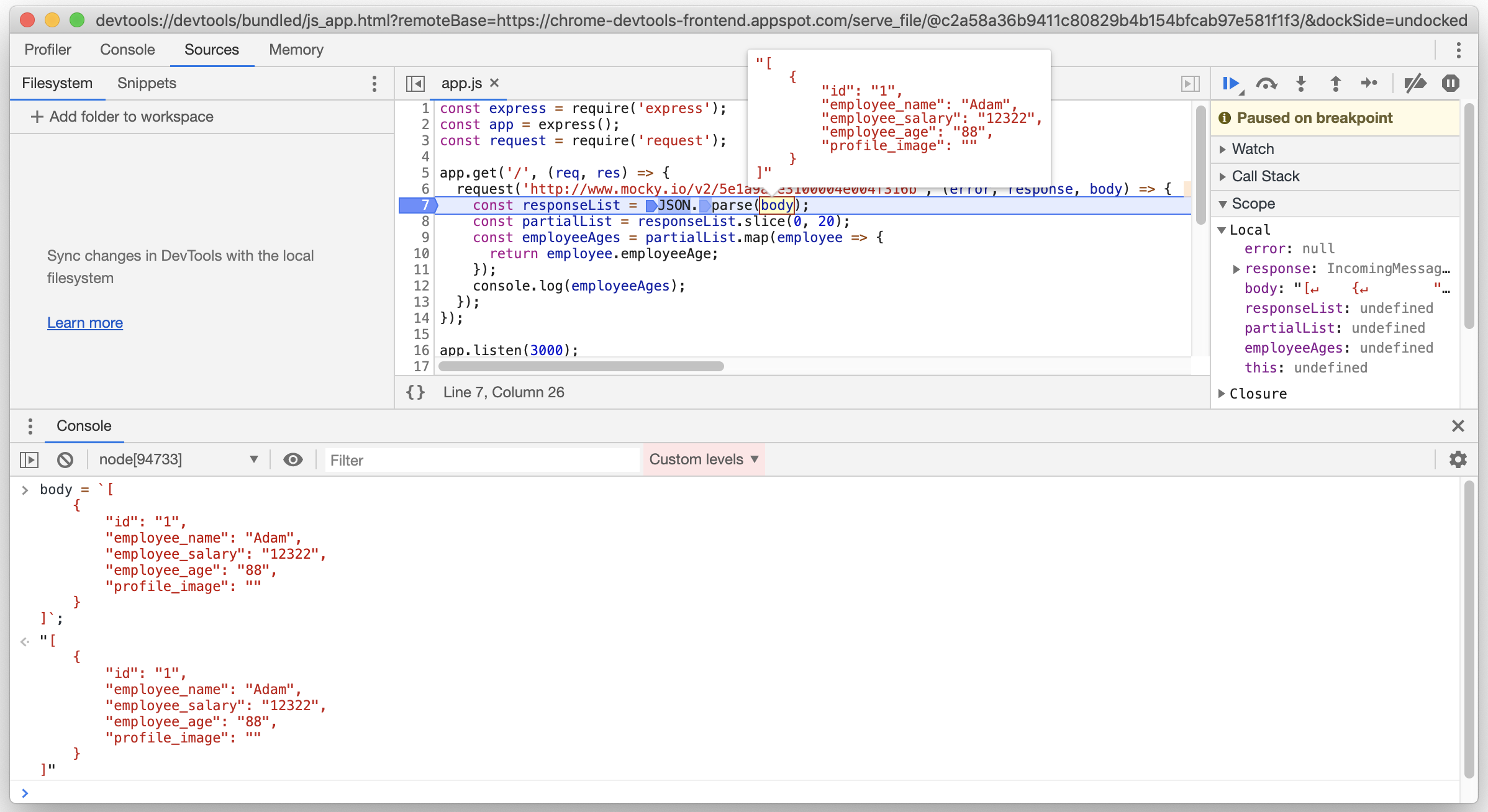The width and height of the screenshot is (1488, 812).
Task: Toggle the live expression eye icon
Action: pyautogui.click(x=293, y=459)
